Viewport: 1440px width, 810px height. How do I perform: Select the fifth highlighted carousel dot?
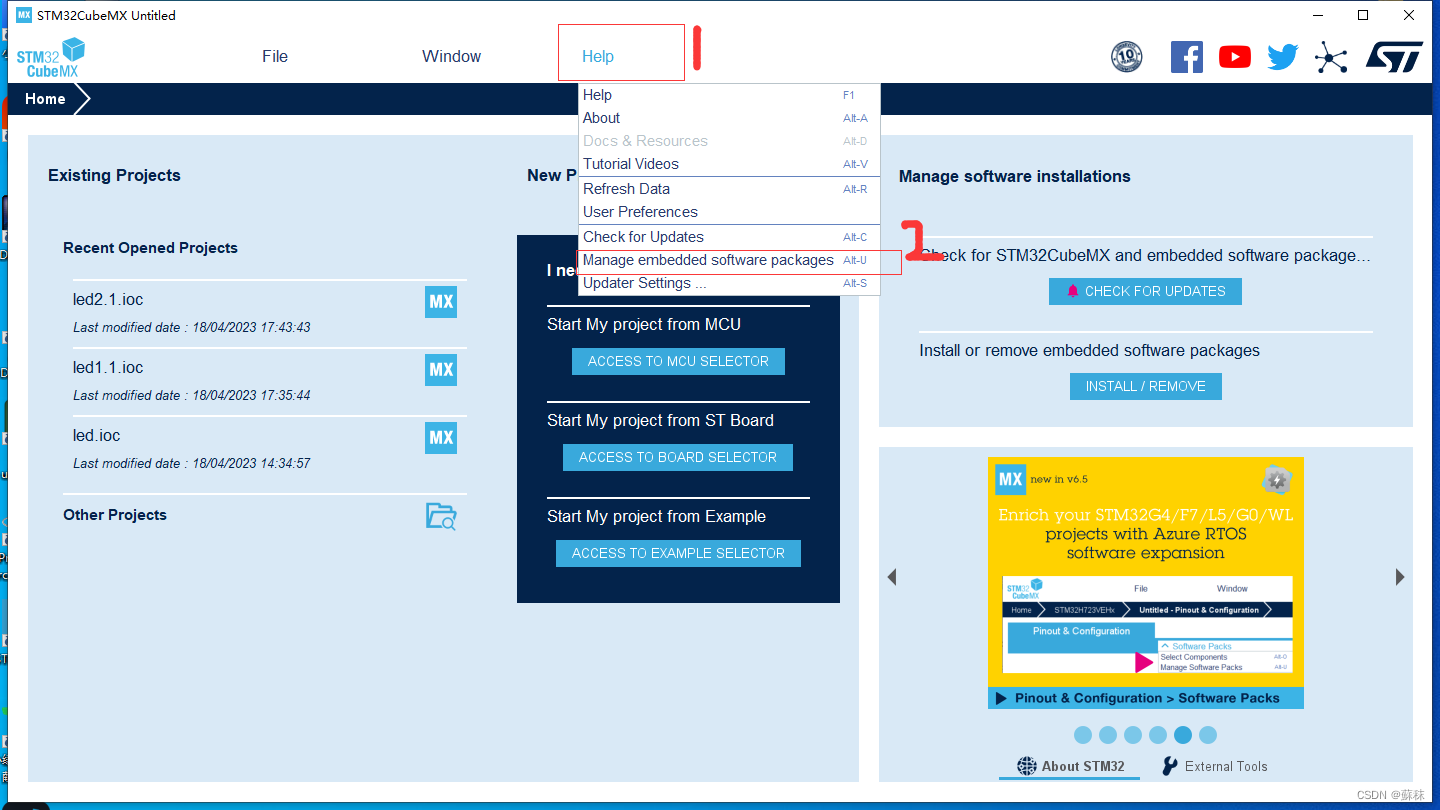pyautogui.click(x=1183, y=735)
